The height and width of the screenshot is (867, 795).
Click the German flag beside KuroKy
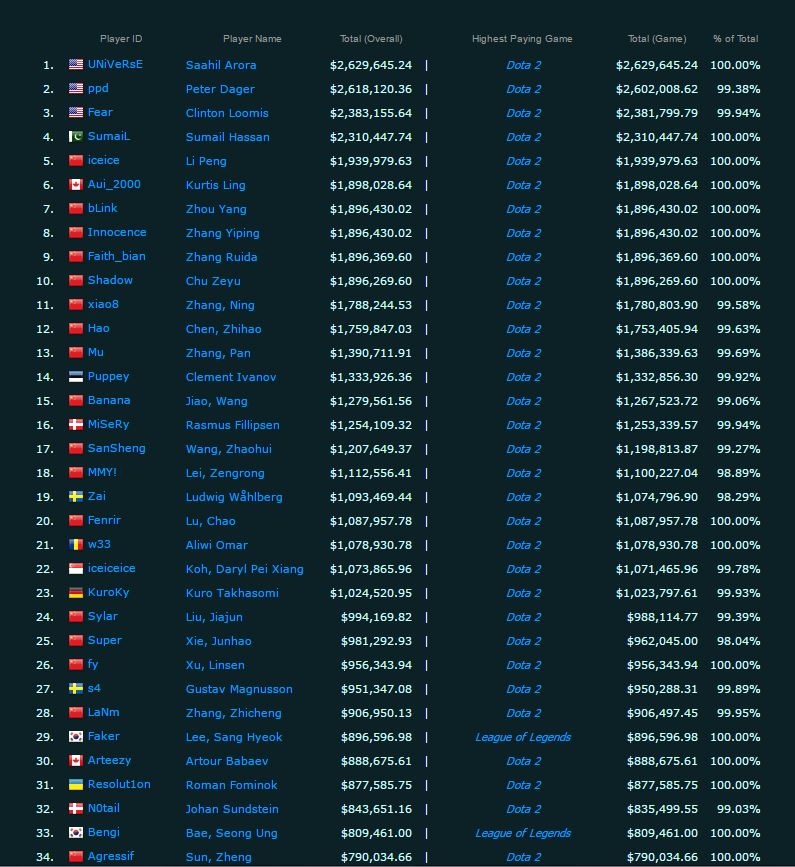point(76,593)
